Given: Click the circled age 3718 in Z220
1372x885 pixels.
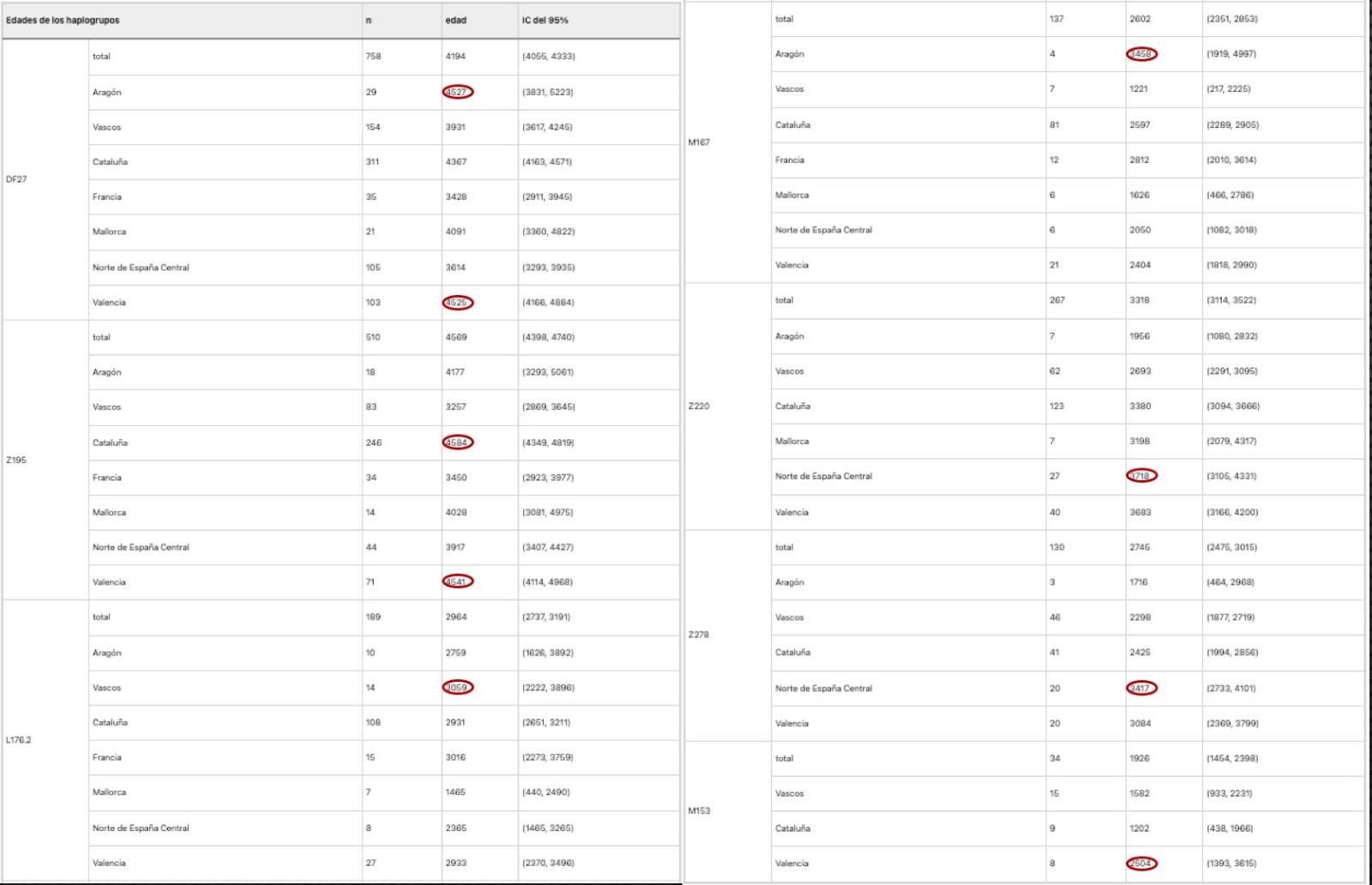Looking at the screenshot, I should tap(1141, 476).
